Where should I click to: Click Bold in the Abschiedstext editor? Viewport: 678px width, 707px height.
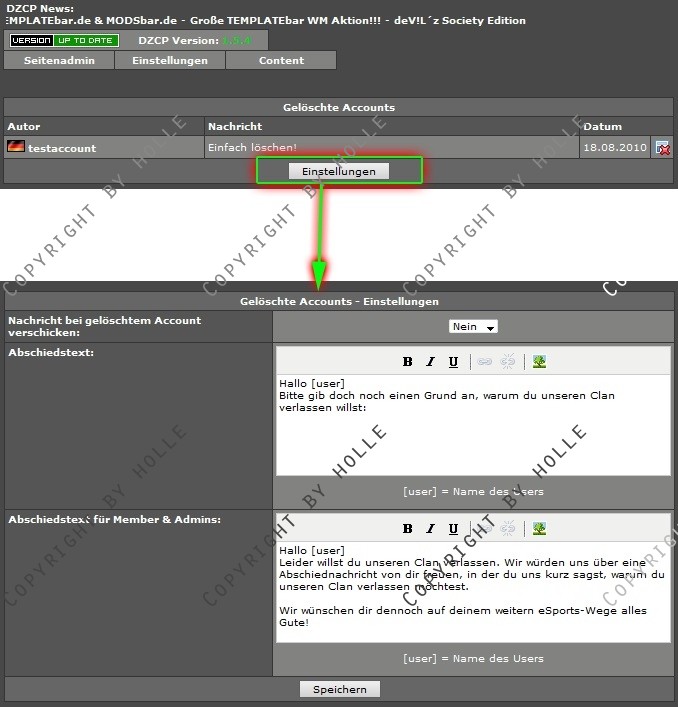407,362
